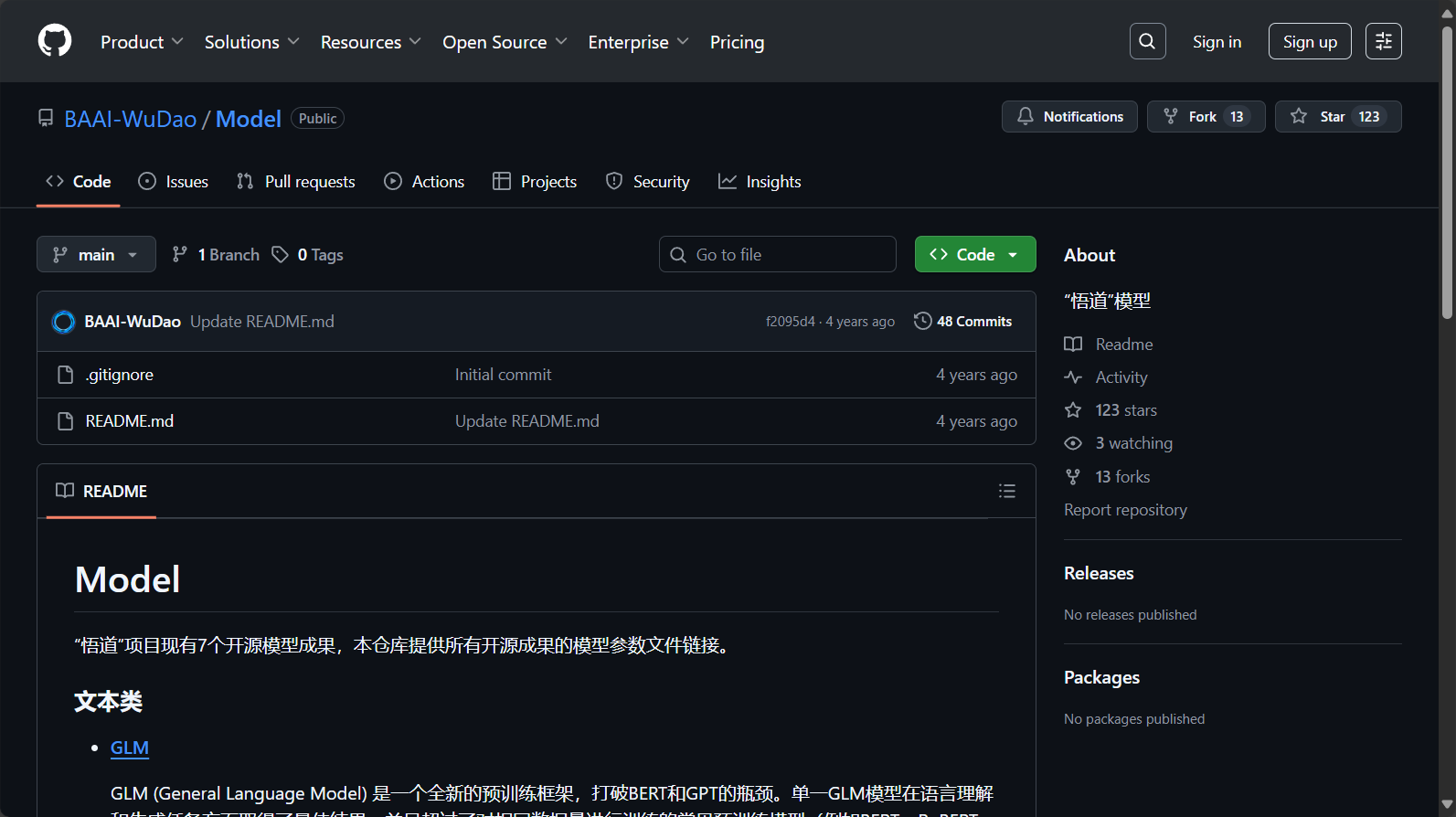Image resolution: width=1456 pixels, height=817 pixels.
Task: Click the pulse icon next to Activity
Action: (x=1073, y=377)
